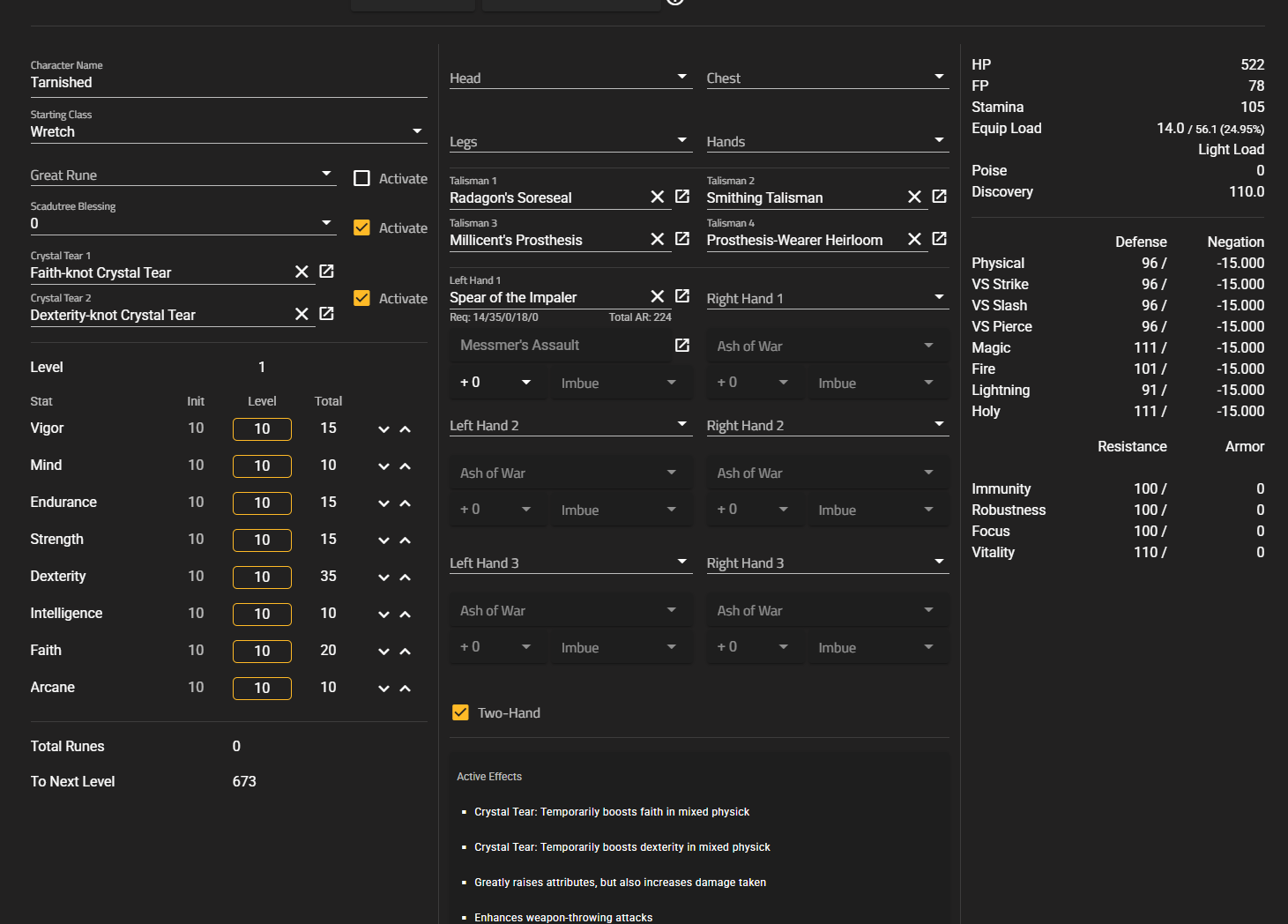1288x924 pixels.
Task: Open Messmer's Assault external link
Action: tap(682, 346)
